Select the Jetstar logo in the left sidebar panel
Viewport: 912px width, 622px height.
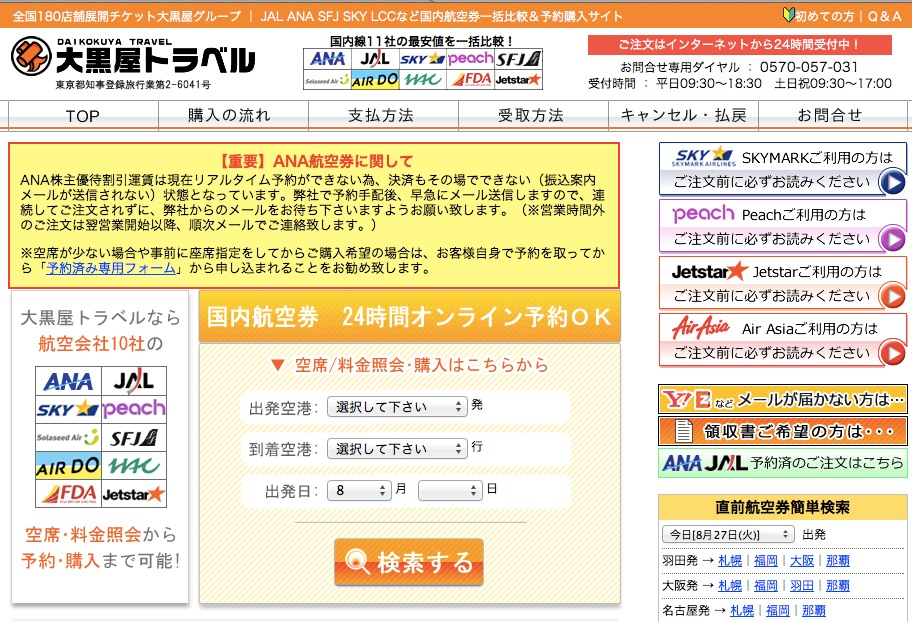134,495
